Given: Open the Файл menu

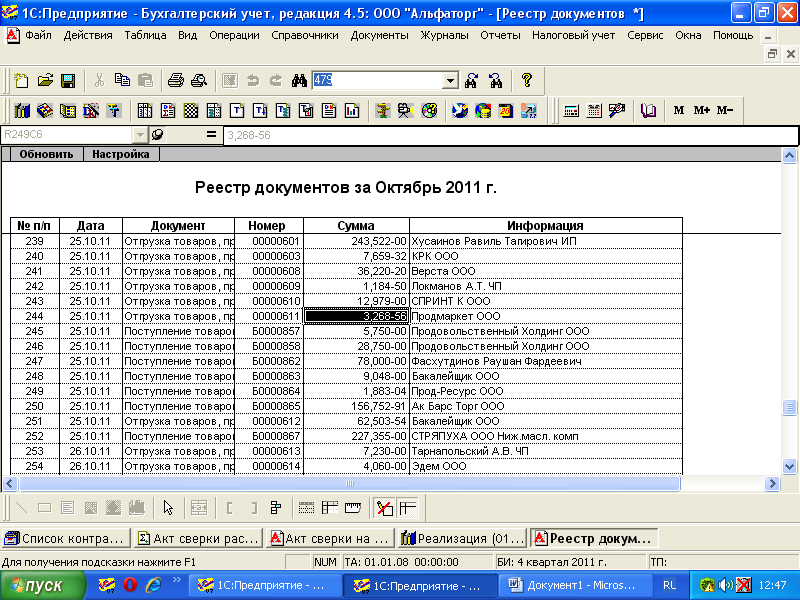Looking at the screenshot, I should 38,35.
